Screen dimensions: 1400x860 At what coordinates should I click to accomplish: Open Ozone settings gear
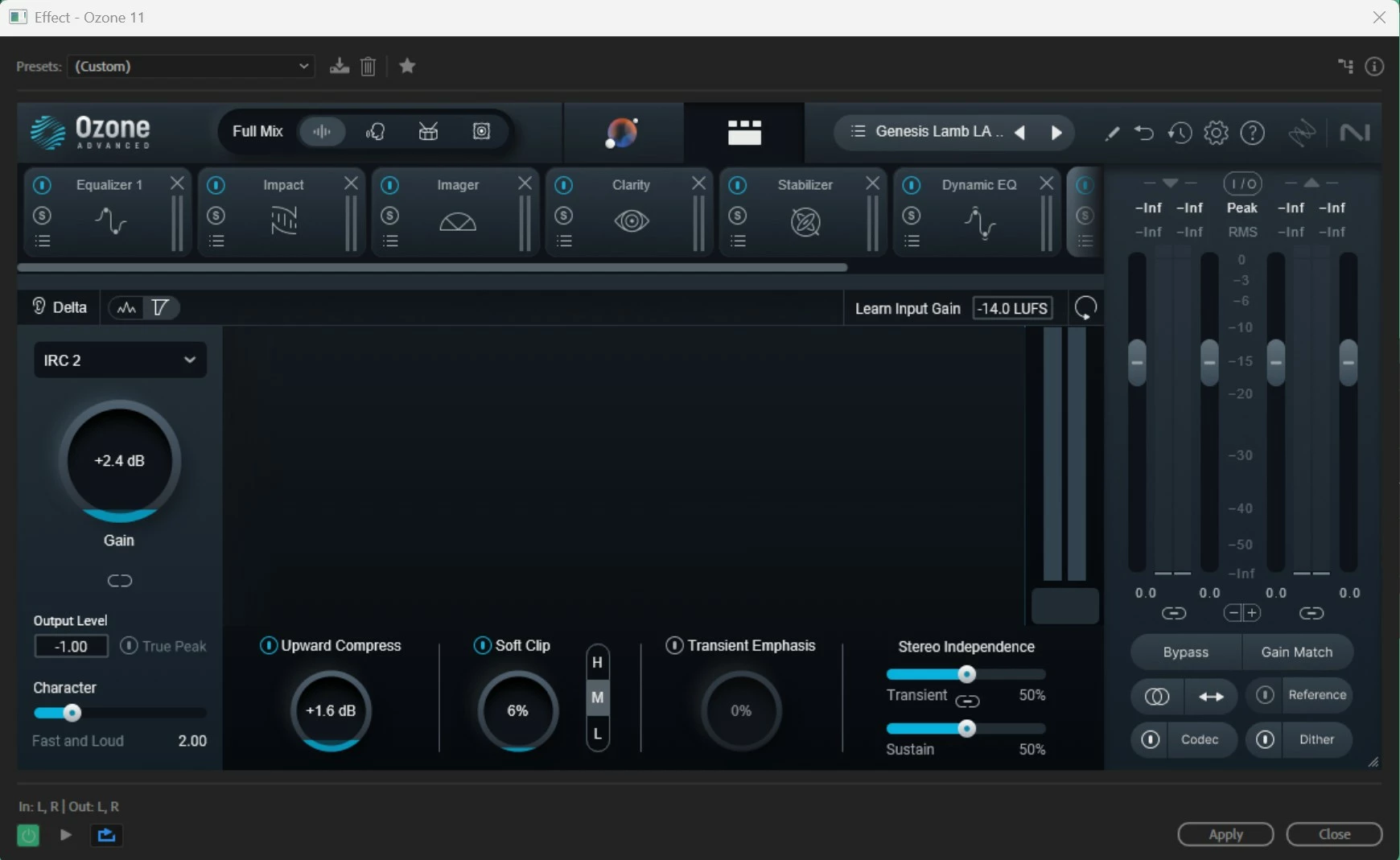pos(1216,133)
